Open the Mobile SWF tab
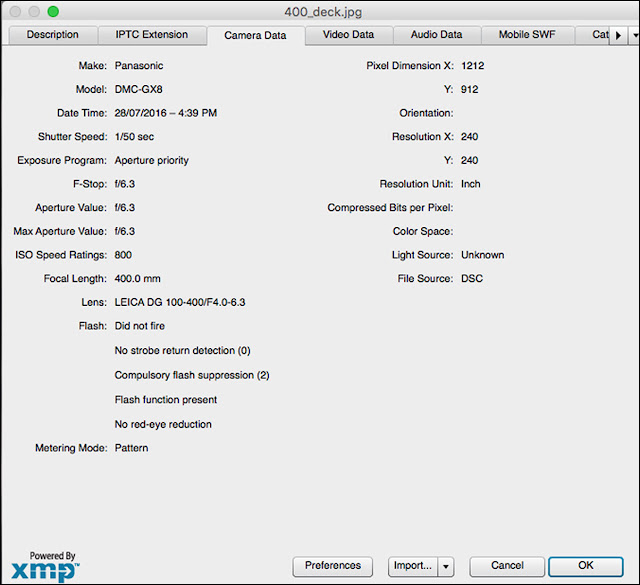This screenshot has height=585, width=640. pyautogui.click(x=527, y=35)
